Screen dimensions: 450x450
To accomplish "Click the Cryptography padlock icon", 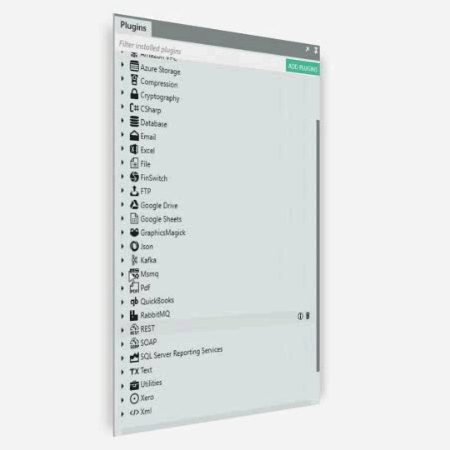I will click(134, 94).
